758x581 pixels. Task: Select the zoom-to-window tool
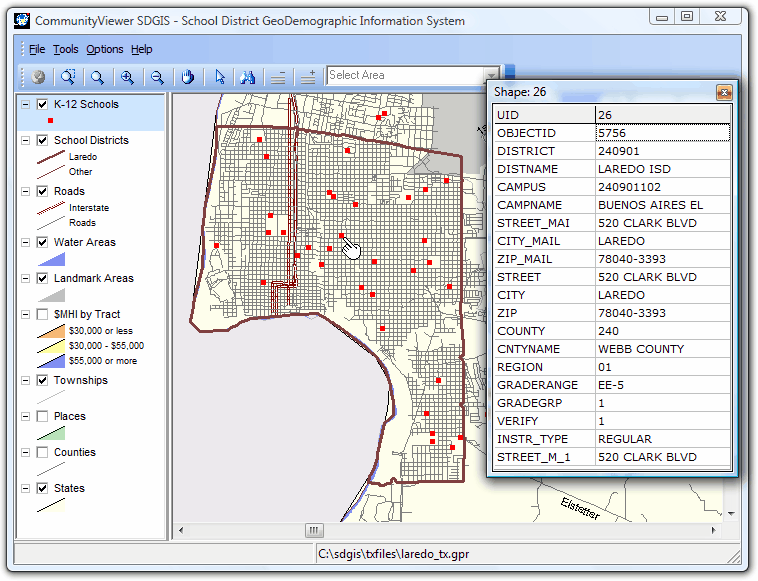[x=68, y=76]
